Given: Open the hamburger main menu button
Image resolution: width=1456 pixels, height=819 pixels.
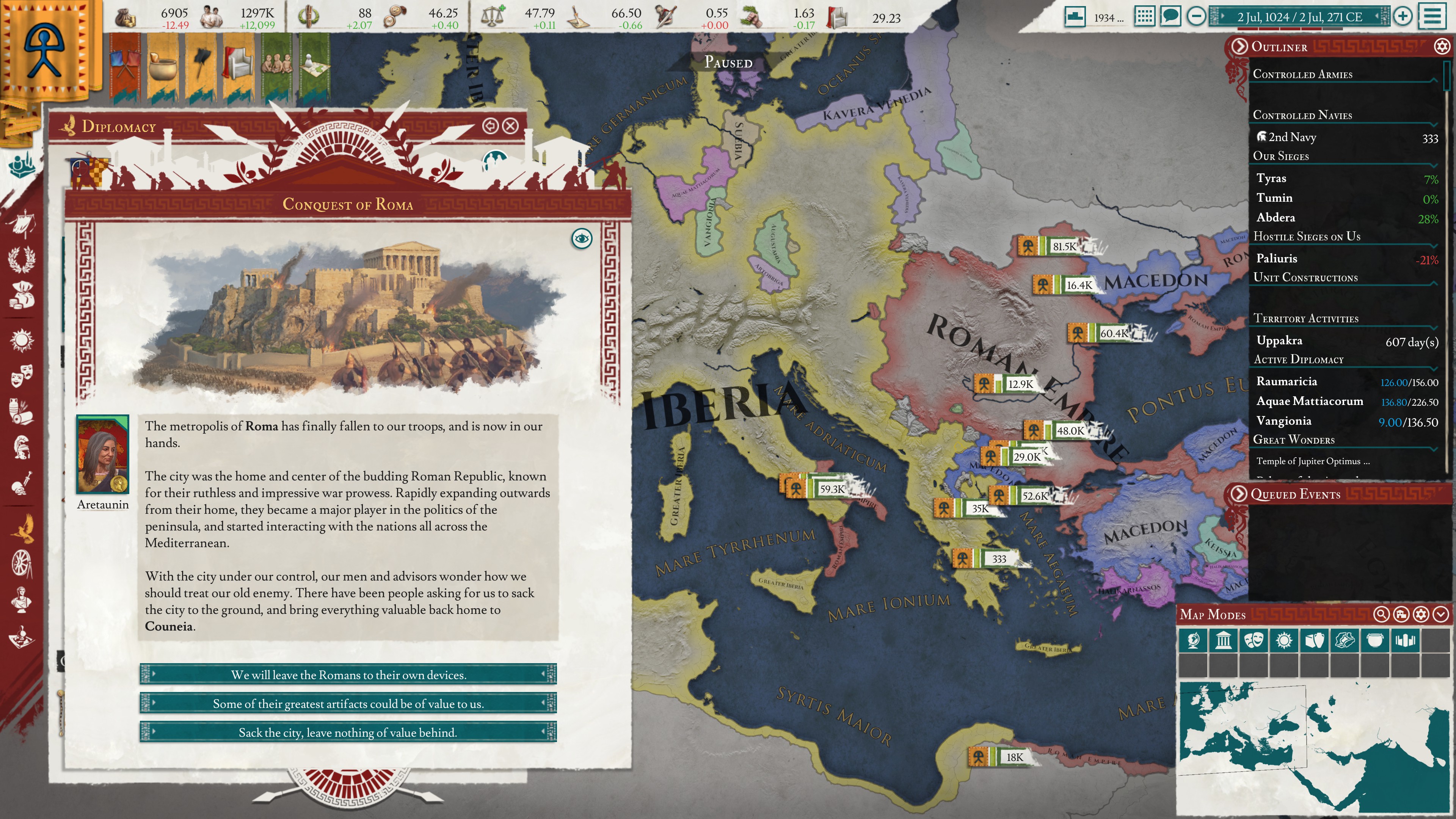Looking at the screenshot, I should (1432, 16).
